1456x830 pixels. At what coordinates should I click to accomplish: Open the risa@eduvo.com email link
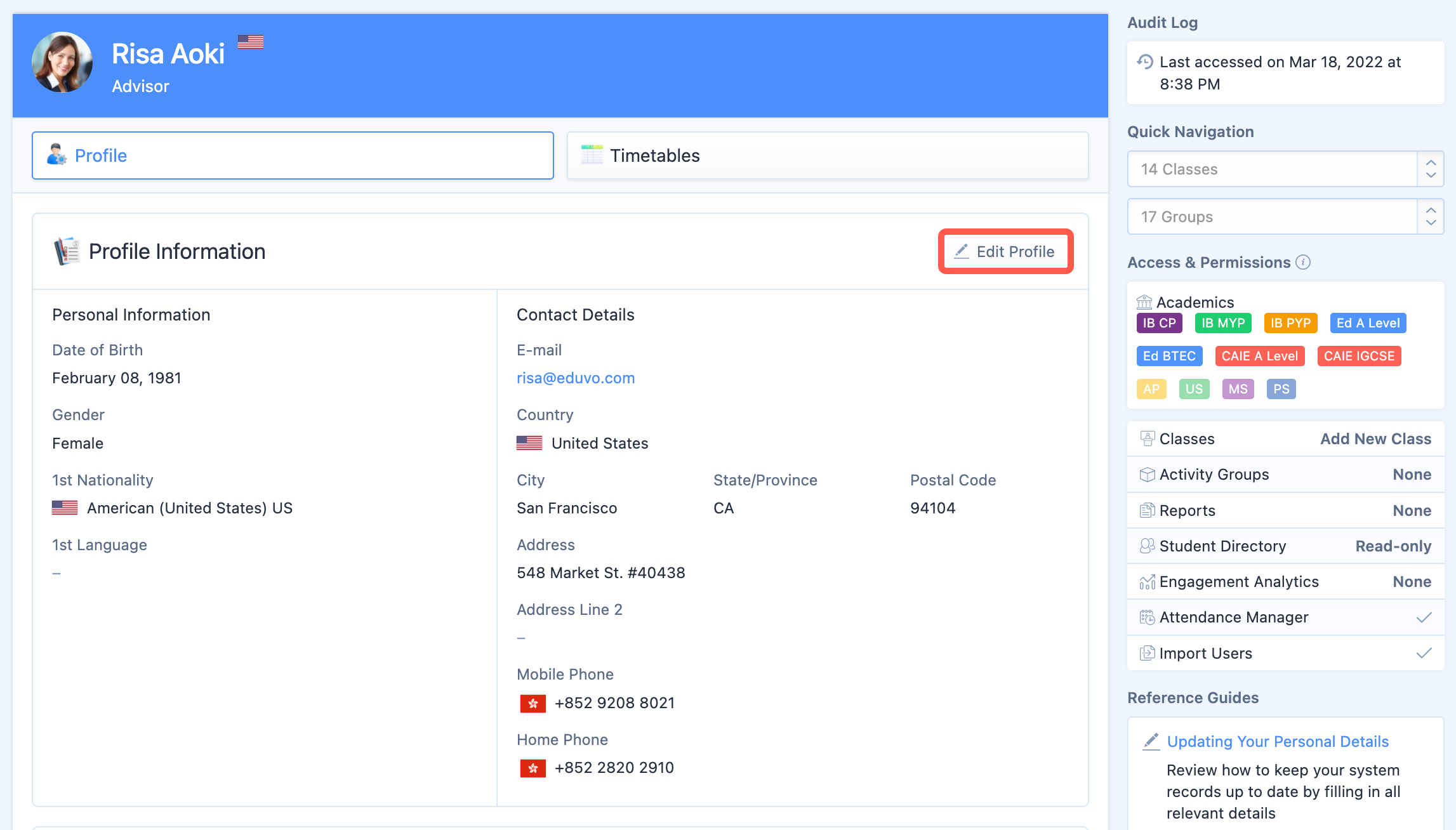[576, 378]
